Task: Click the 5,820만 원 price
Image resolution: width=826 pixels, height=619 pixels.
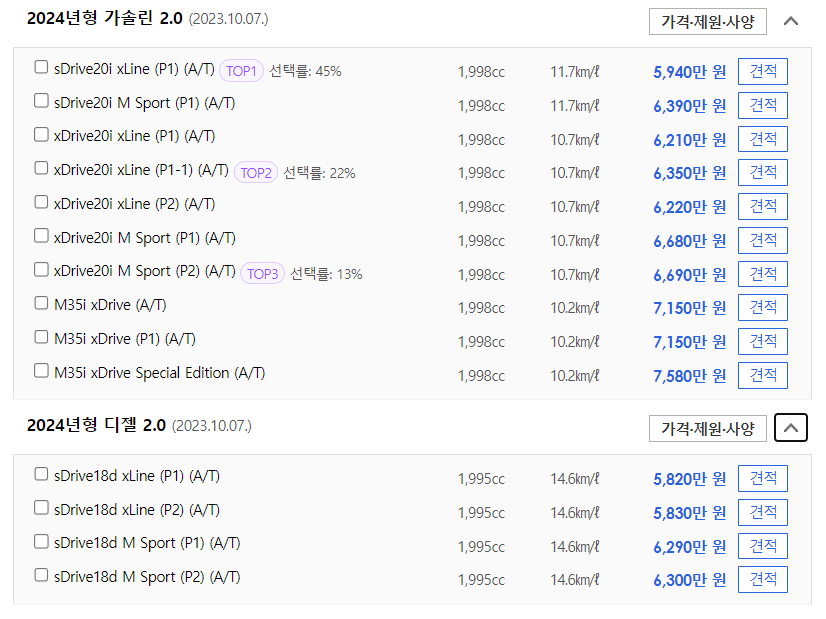Action: [690, 479]
